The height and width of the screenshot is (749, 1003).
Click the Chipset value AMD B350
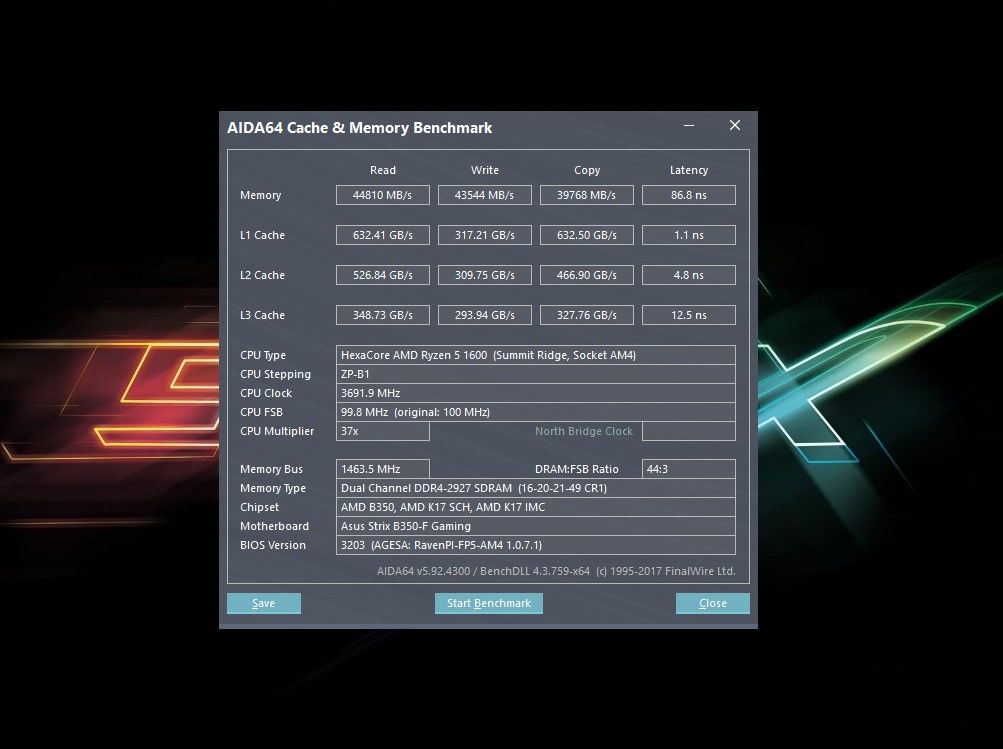coord(535,507)
